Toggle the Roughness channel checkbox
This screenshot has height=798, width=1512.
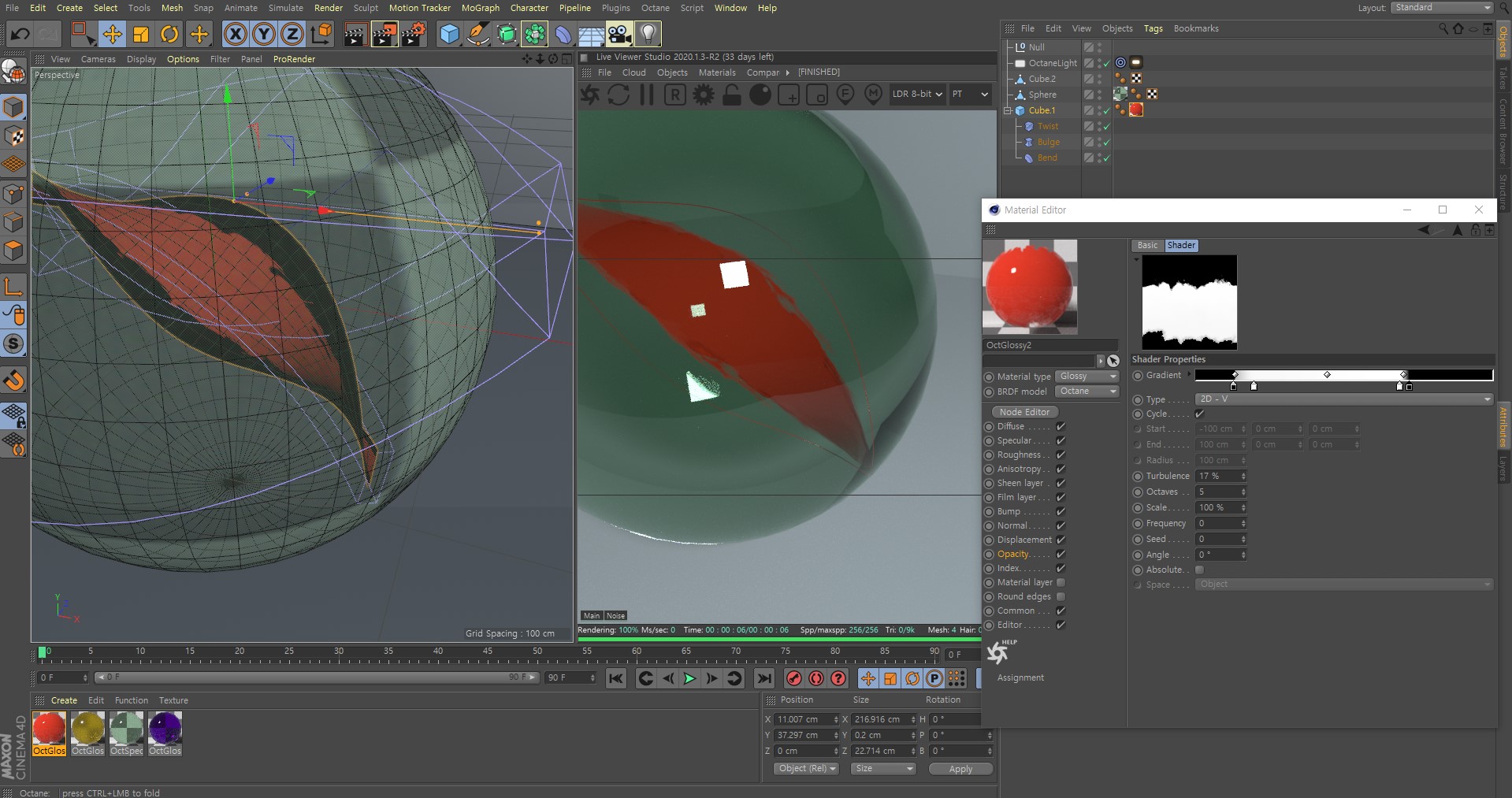1061,455
